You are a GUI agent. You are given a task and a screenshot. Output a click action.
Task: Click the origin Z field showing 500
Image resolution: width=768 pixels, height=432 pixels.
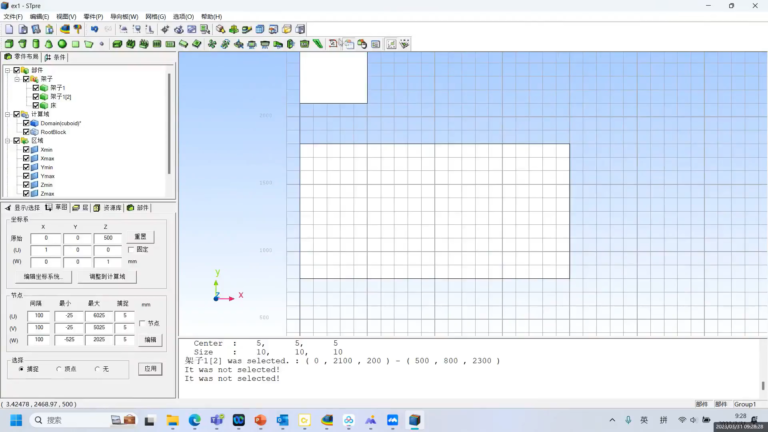(x=108, y=238)
